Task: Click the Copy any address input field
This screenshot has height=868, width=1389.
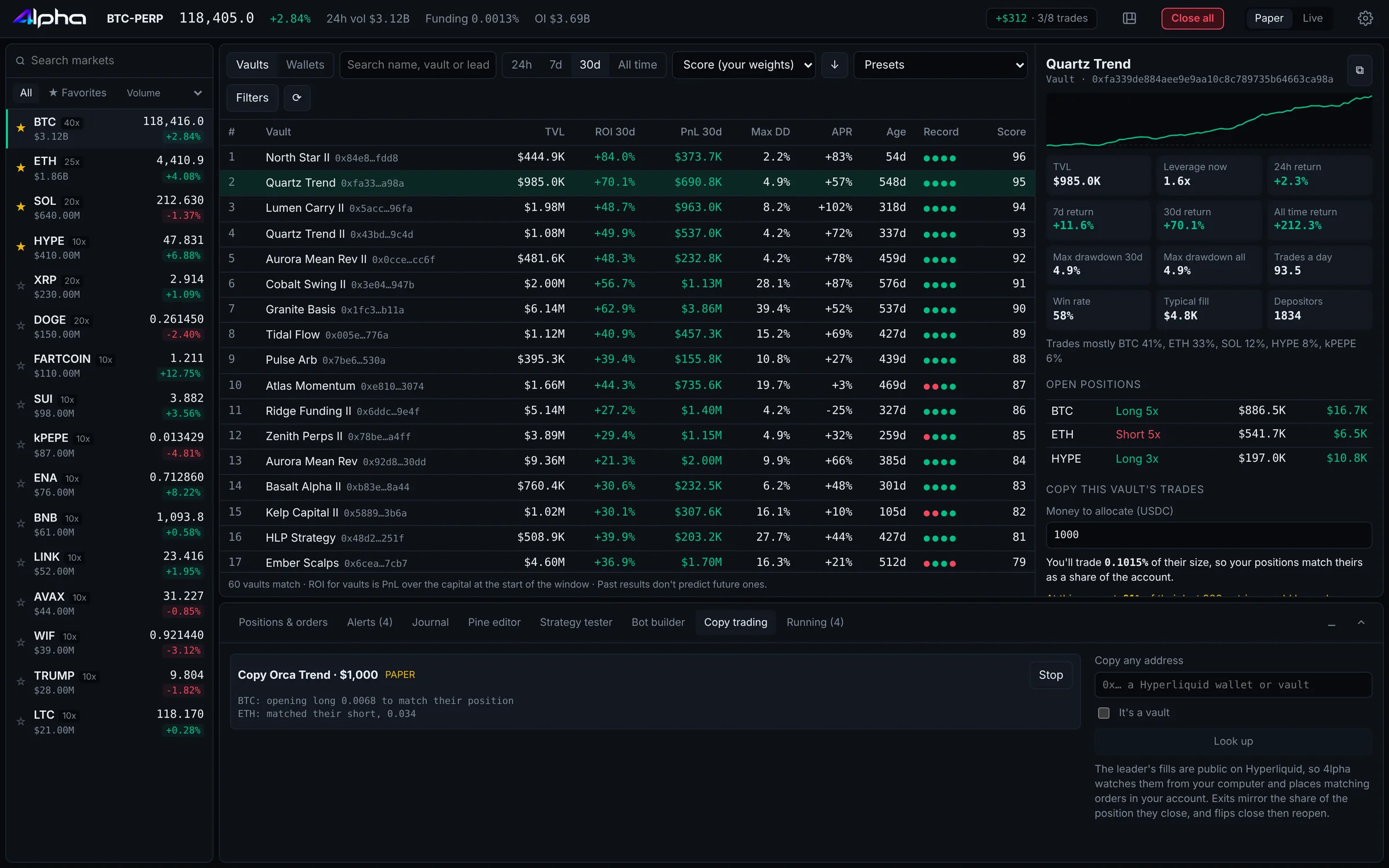Action: (1233, 685)
